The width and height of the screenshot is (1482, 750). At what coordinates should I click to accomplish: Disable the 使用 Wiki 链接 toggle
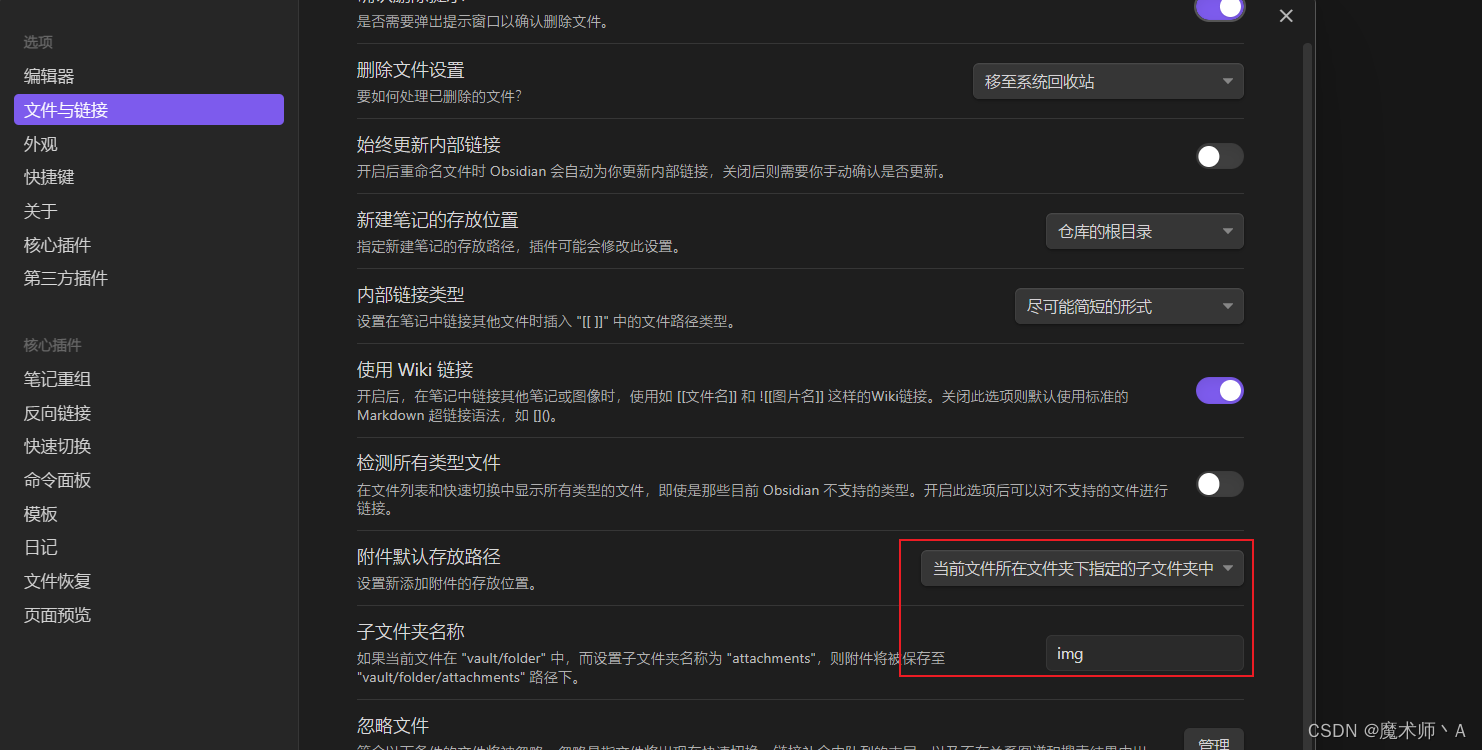[x=1219, y=390]
